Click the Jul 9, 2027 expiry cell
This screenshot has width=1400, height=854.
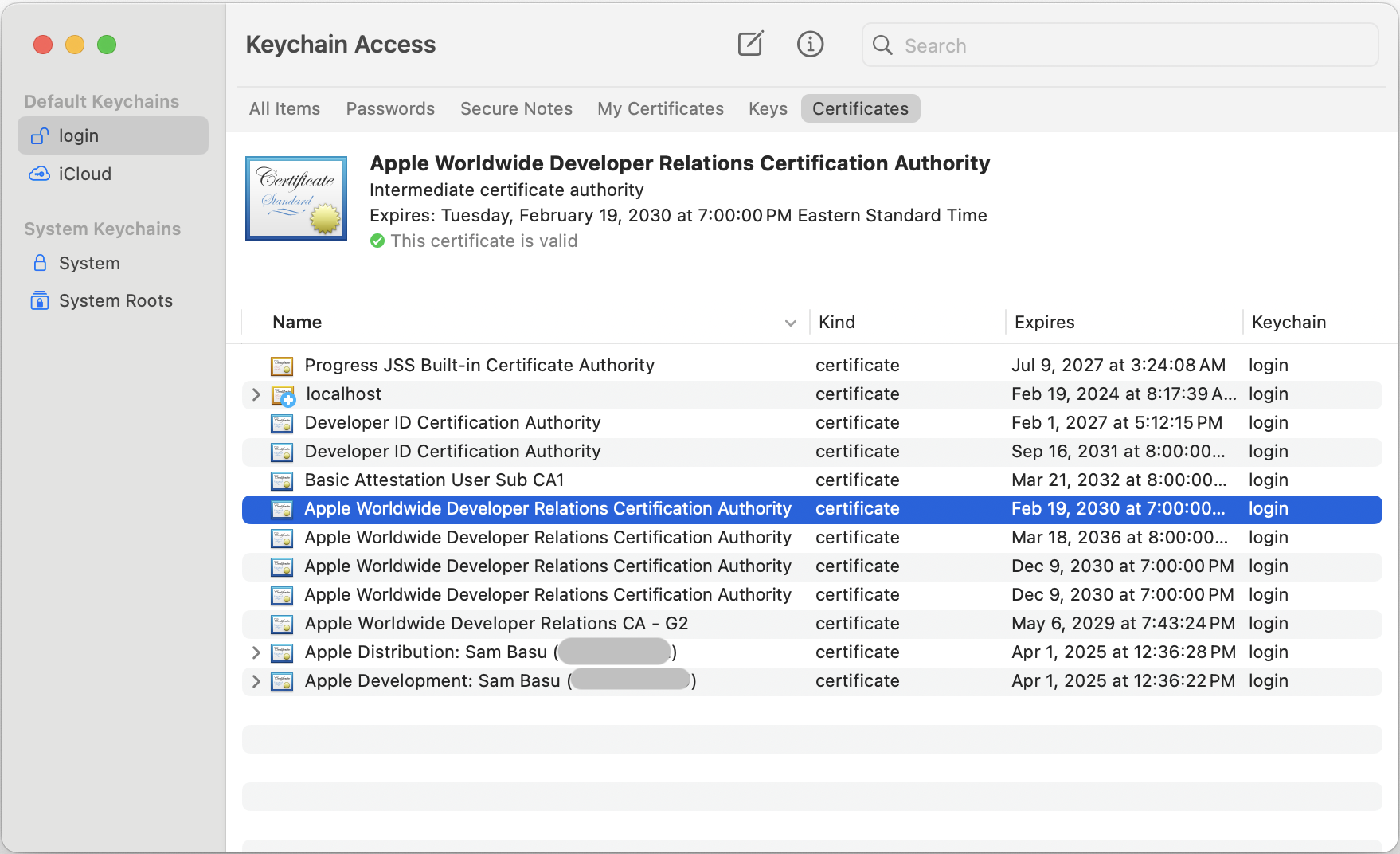pyautogui.click(x=1118, y=365)
